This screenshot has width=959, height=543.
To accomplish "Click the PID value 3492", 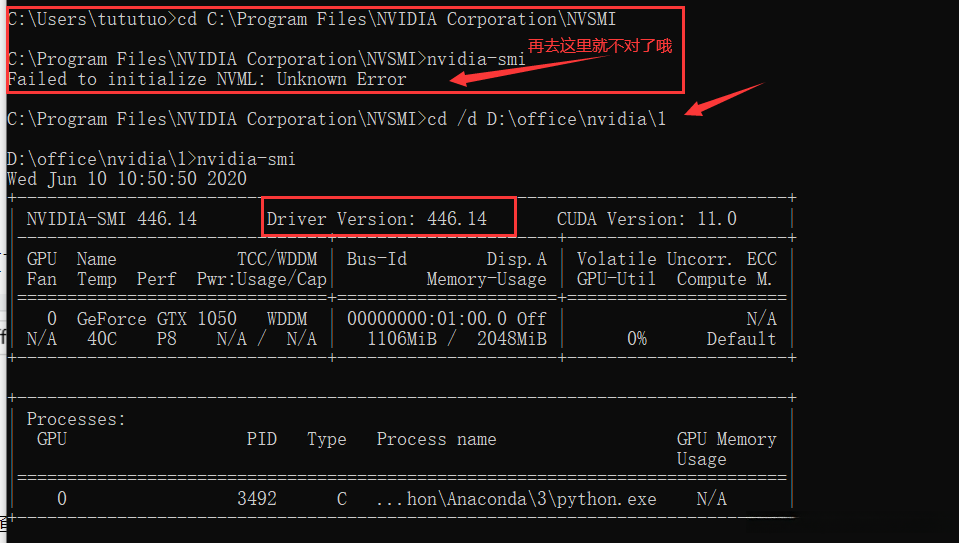I will point(257,499).
